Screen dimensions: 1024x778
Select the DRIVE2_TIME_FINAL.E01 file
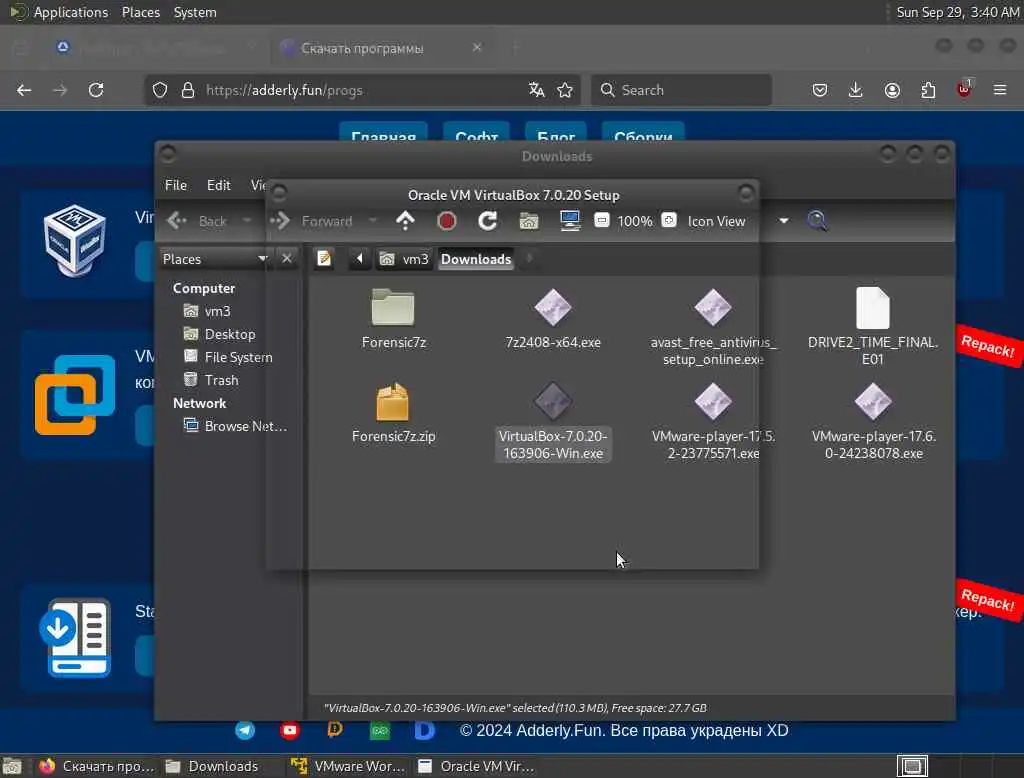pyautogui.click(x=872, y=326)
